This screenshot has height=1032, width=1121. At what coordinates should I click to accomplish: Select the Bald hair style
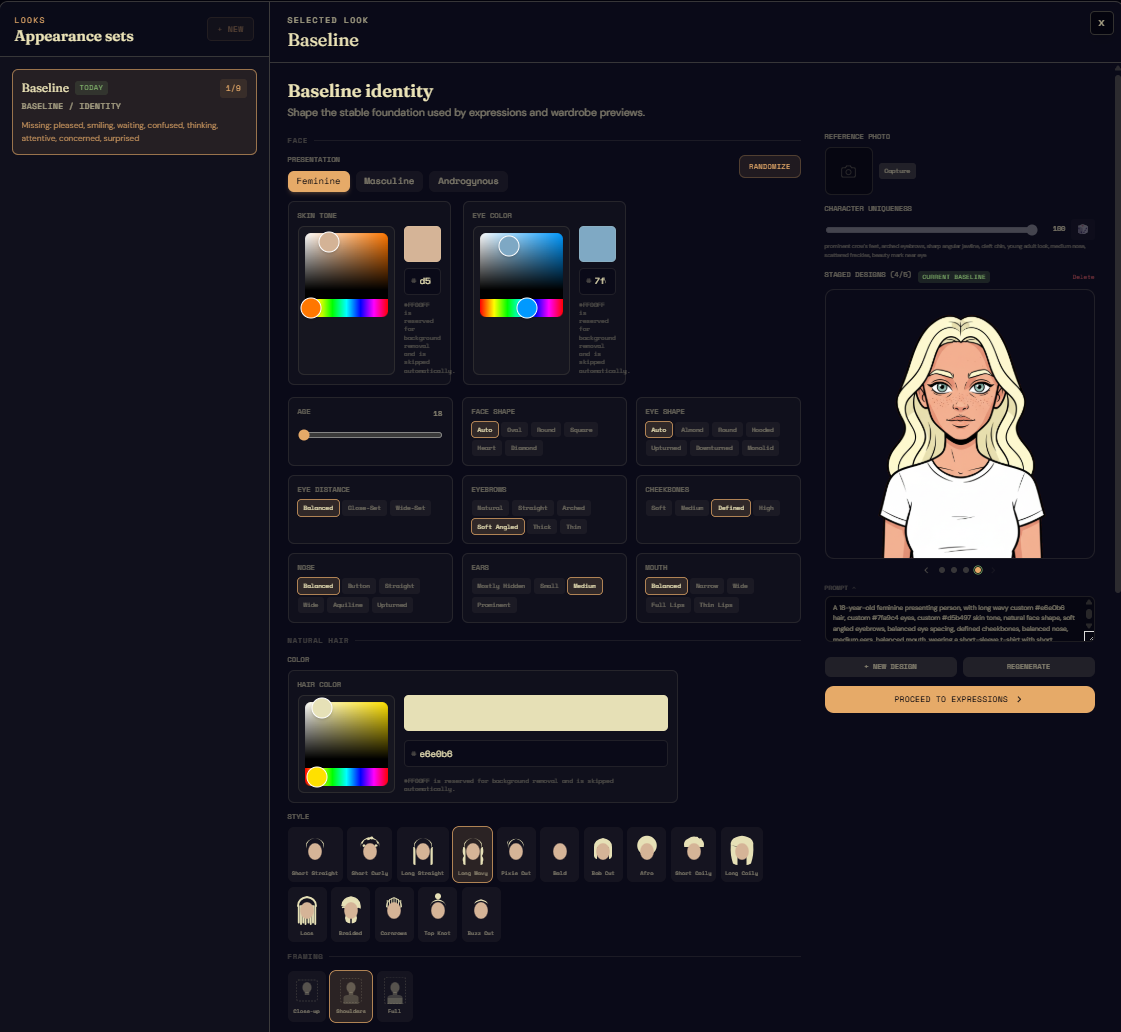(560, 854)
